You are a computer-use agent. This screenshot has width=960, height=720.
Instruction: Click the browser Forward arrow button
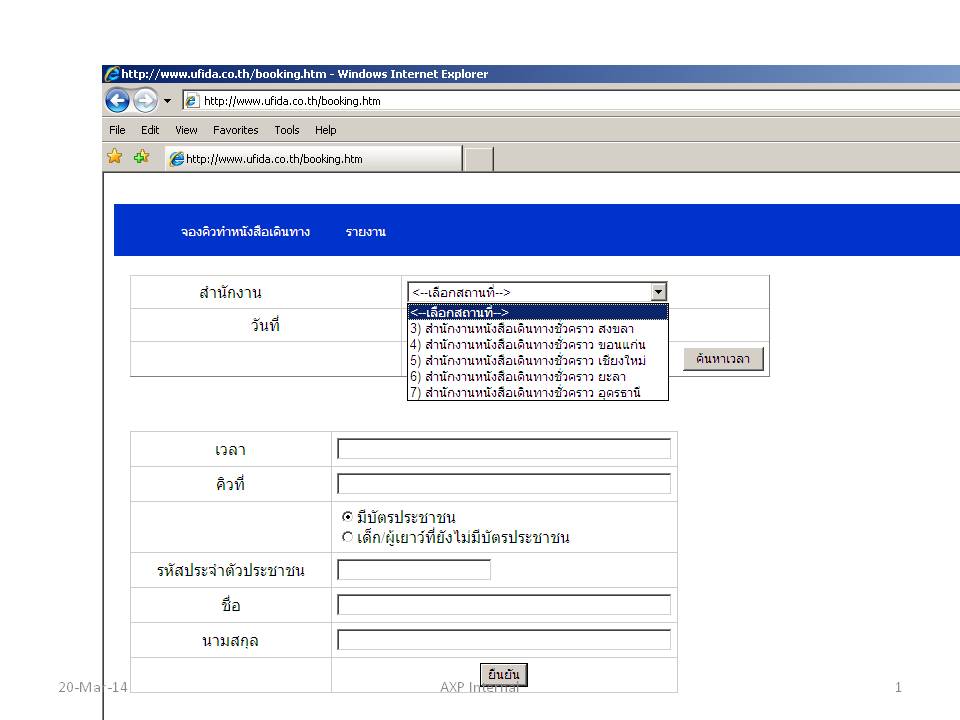(x=145, y=100)
